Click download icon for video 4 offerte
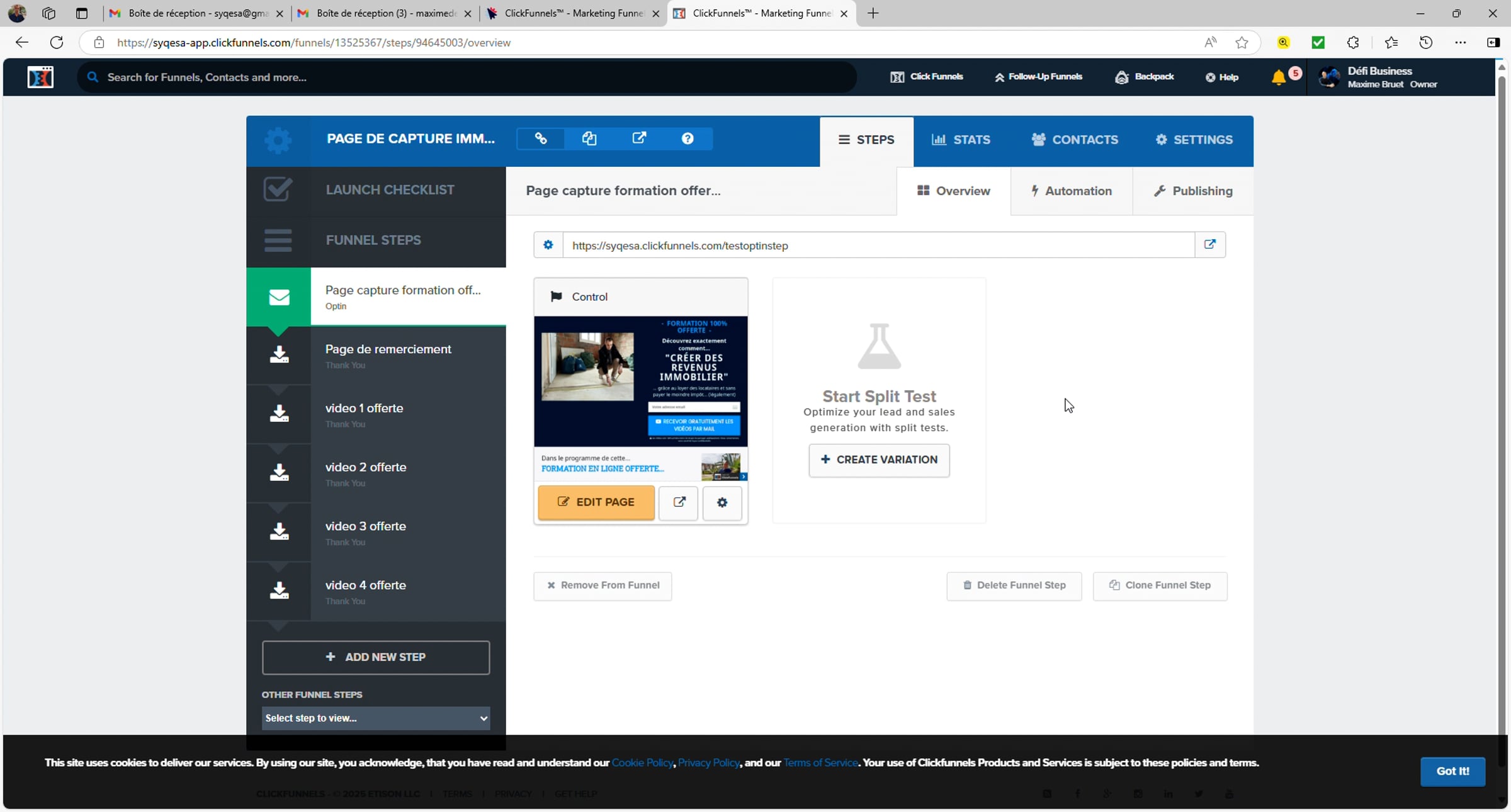Image resolution: width=1511 pixels, height=812 pixels. coord(279,590)
